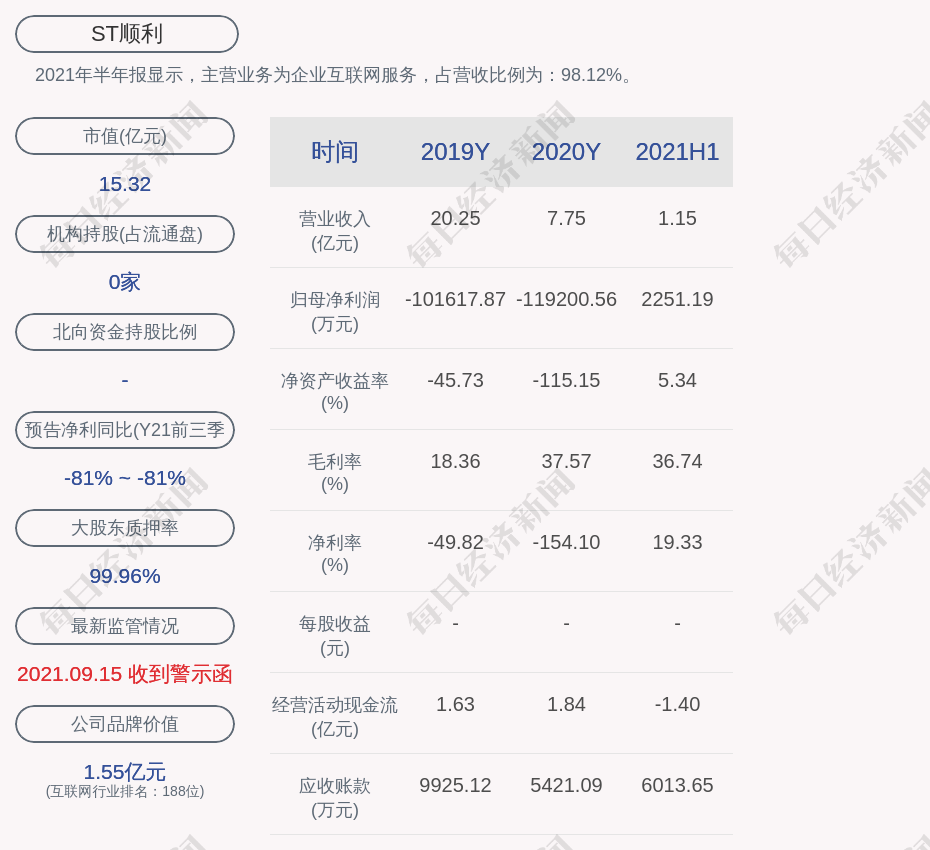Select the 2019Y column header

pyautogui.click(x=455, y=152)
